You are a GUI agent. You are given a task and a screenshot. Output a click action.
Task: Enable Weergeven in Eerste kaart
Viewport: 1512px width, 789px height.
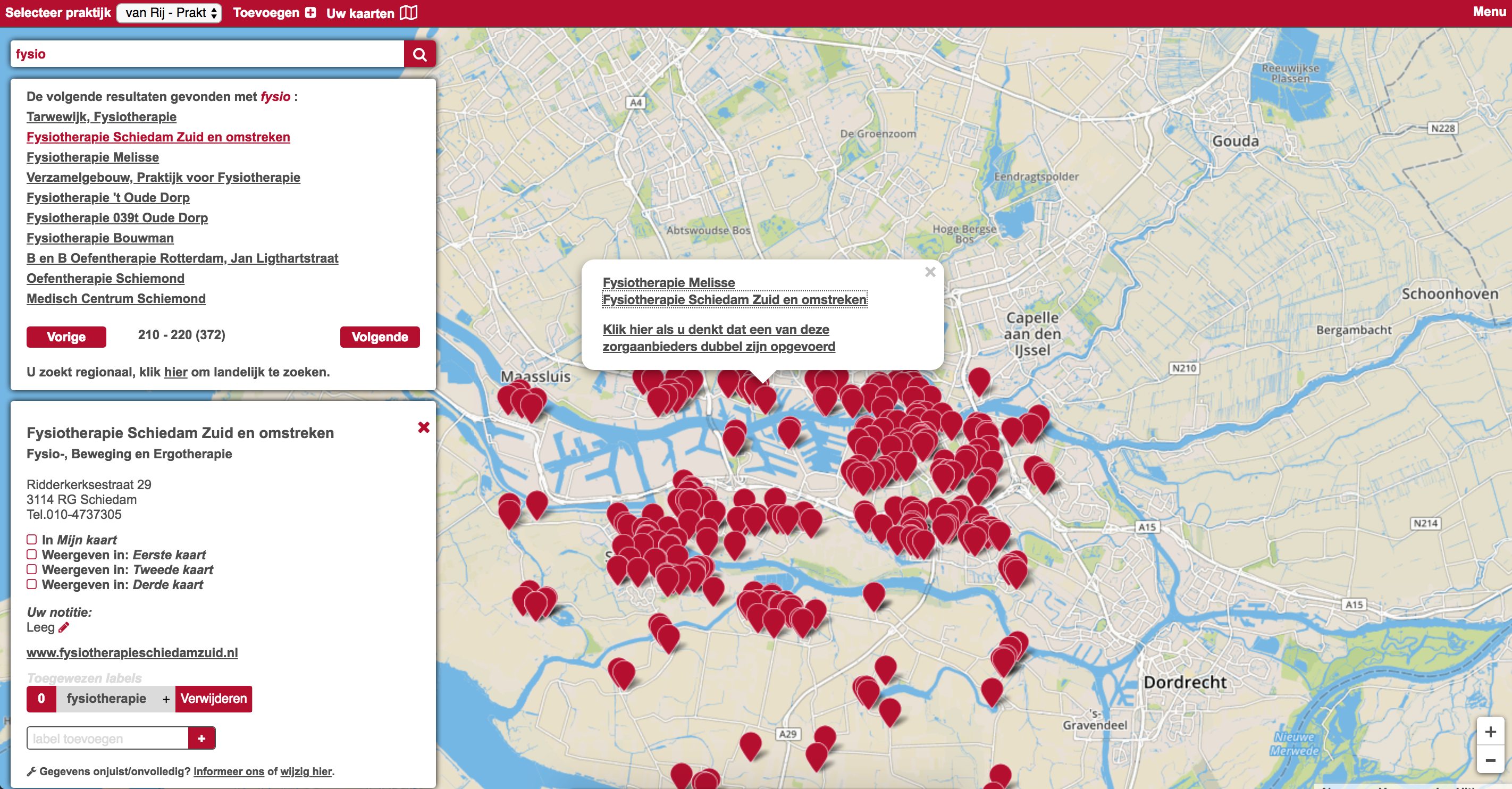click(x=32, y=554)
